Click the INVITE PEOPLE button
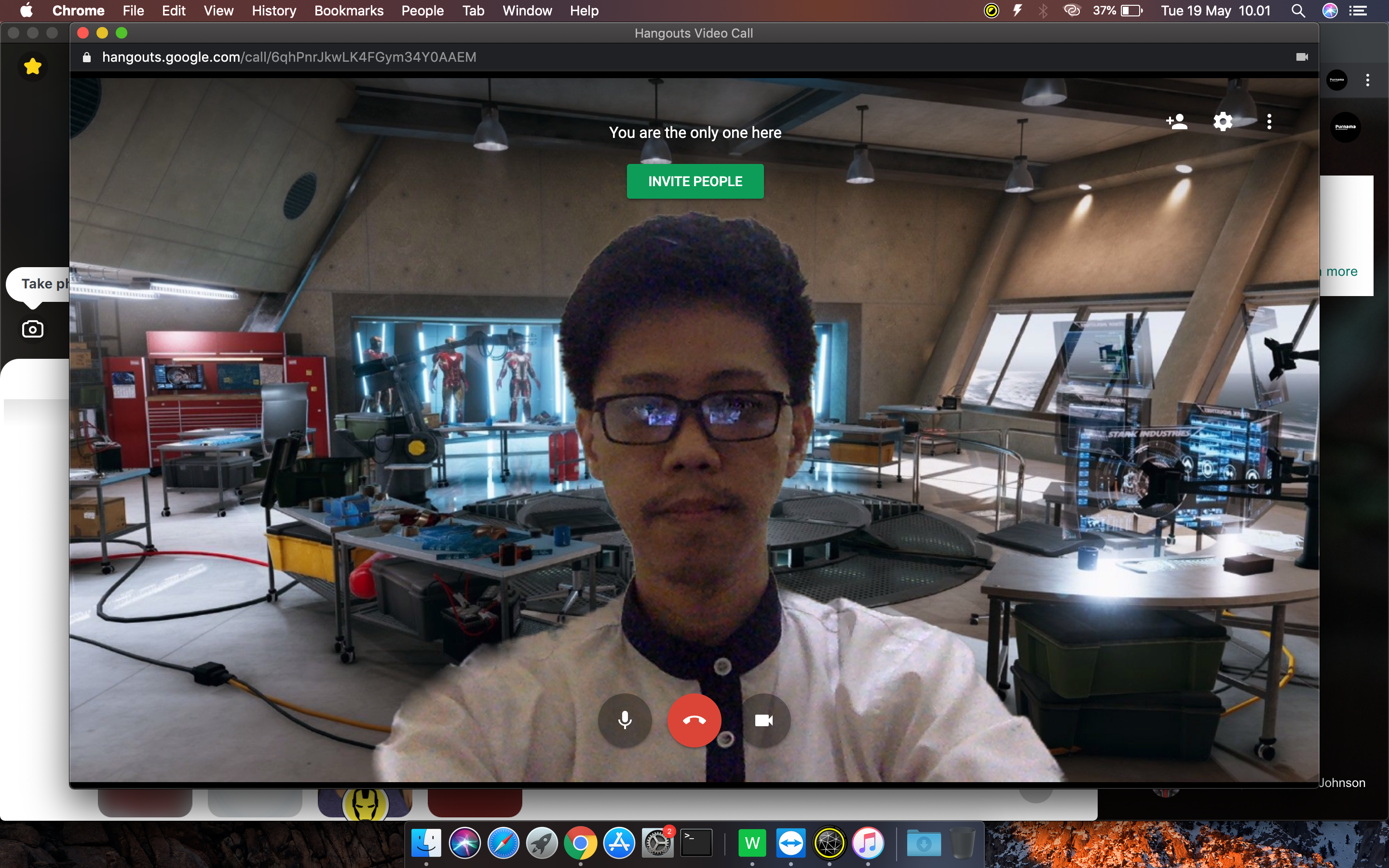 tap(695, 181)
